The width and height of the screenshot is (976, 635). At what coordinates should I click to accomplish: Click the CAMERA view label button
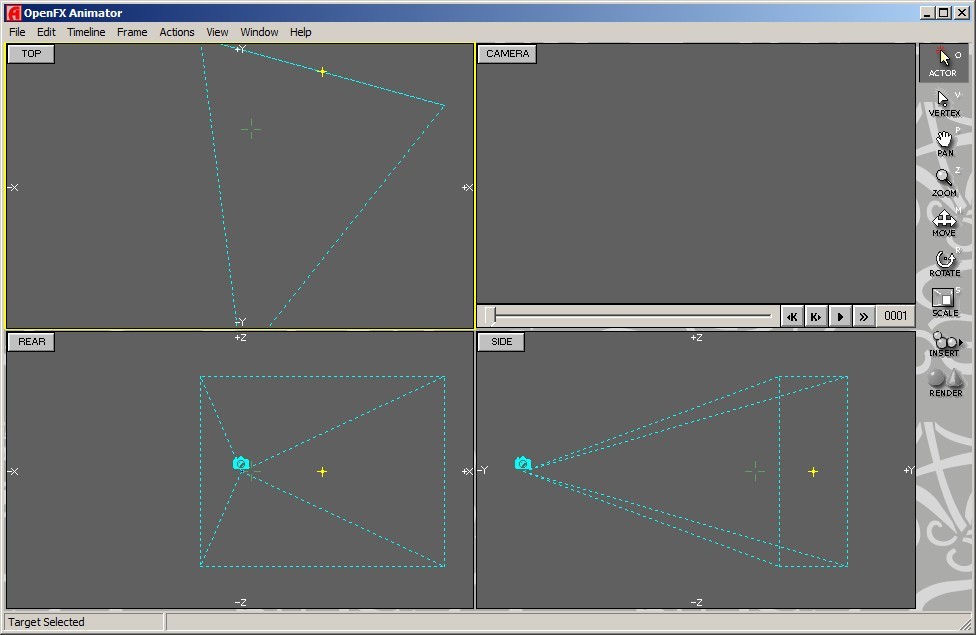coord(507,54)
